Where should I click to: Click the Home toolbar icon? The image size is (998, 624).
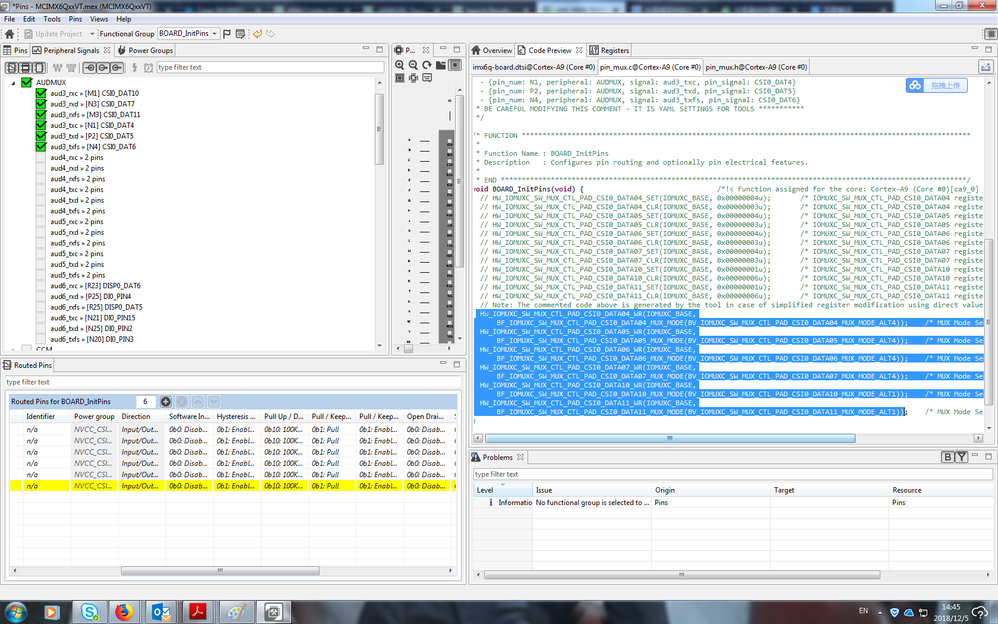point(9,34)
